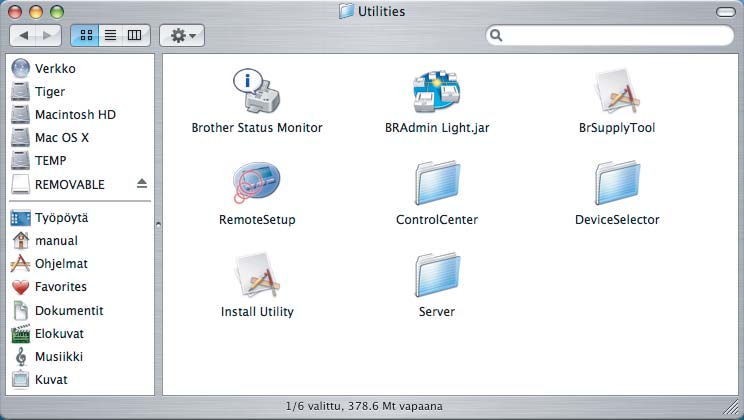Open the gear Action dropdown menu
Image resolution: width=744 pixels, height=420 pixels.
(182, 36)
